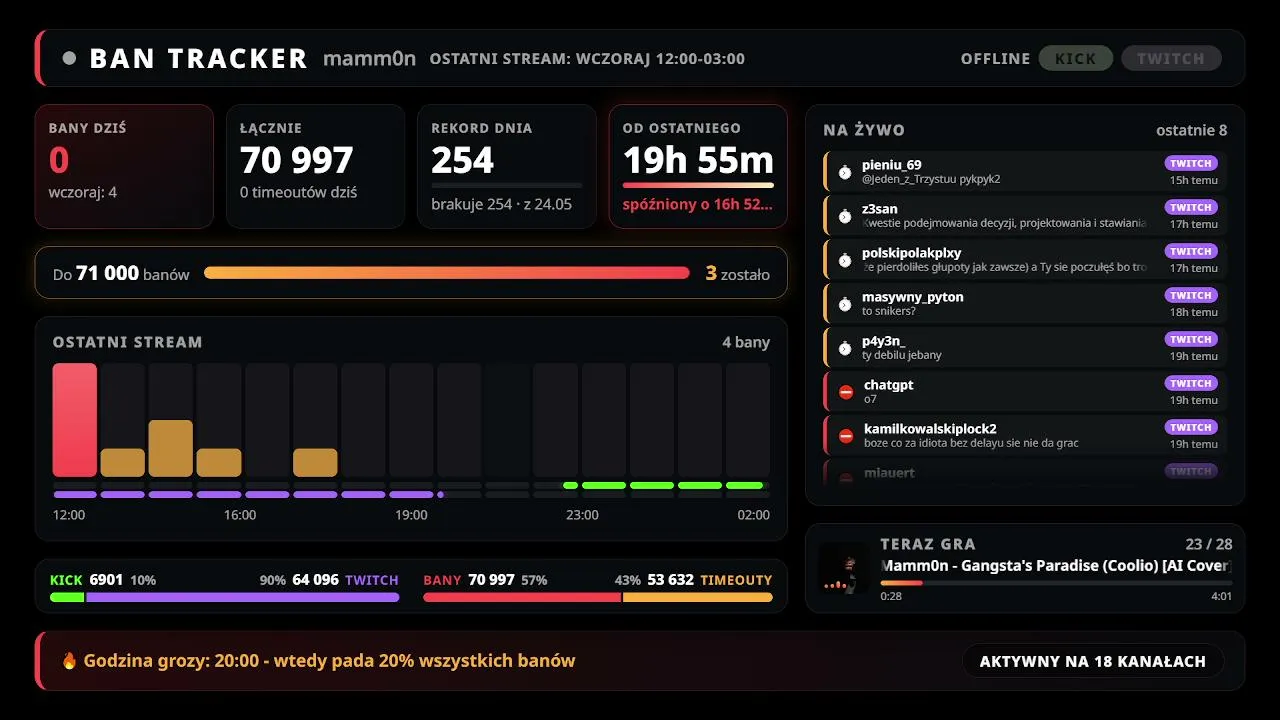This screenshot has width=1280, height=720.
Task: Click the album thumbnail in TERAZ GRA
Action: [x=844, y=569]
